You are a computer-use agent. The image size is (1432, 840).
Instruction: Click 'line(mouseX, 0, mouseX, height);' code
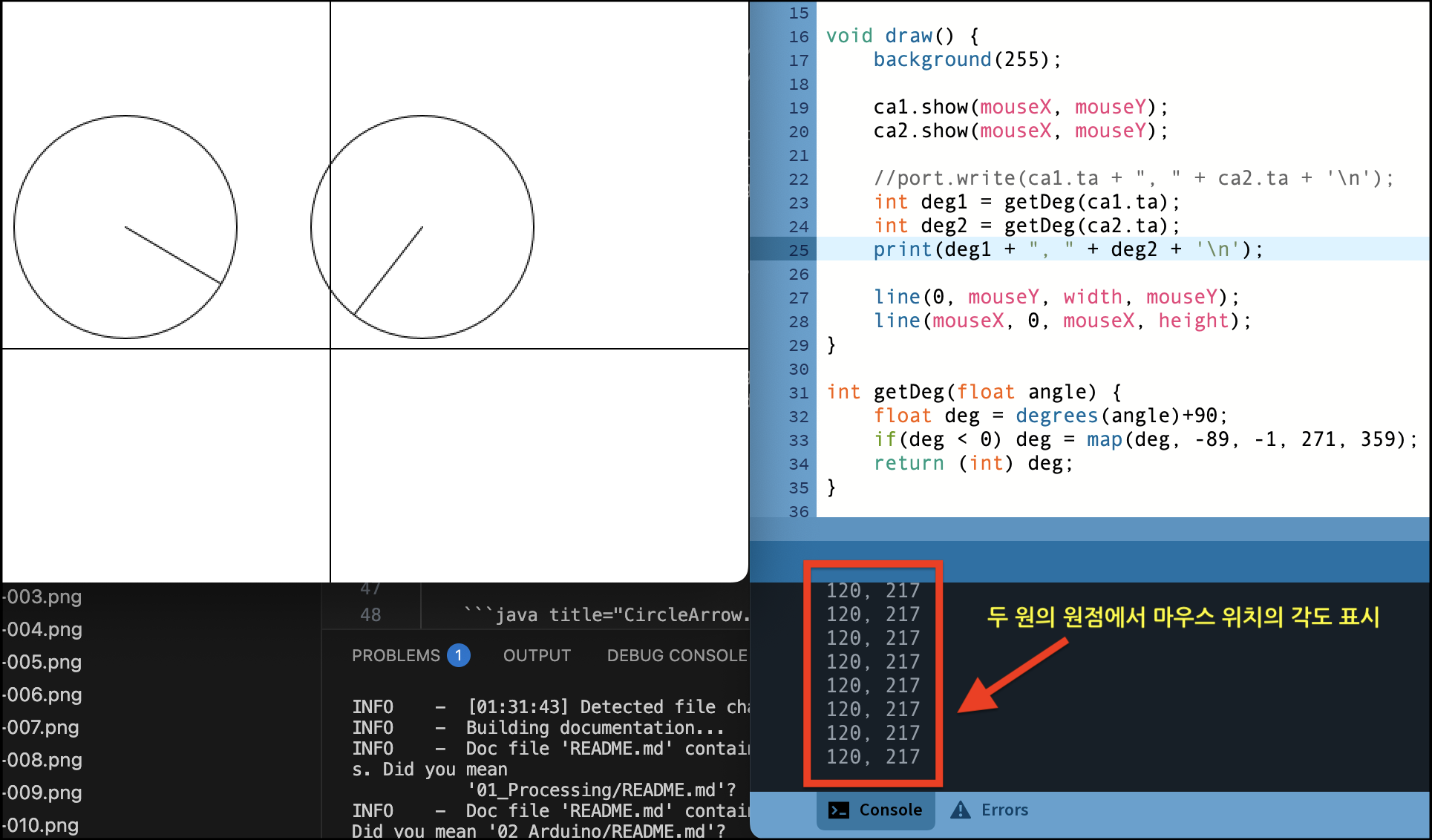coord(1062,321)
